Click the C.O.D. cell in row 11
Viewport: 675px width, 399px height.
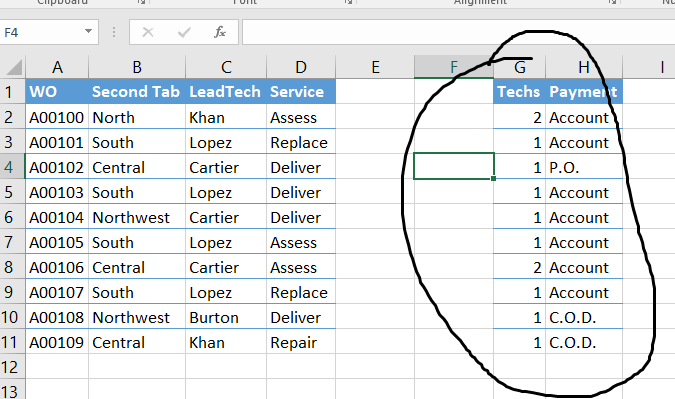tap(584, 342)
